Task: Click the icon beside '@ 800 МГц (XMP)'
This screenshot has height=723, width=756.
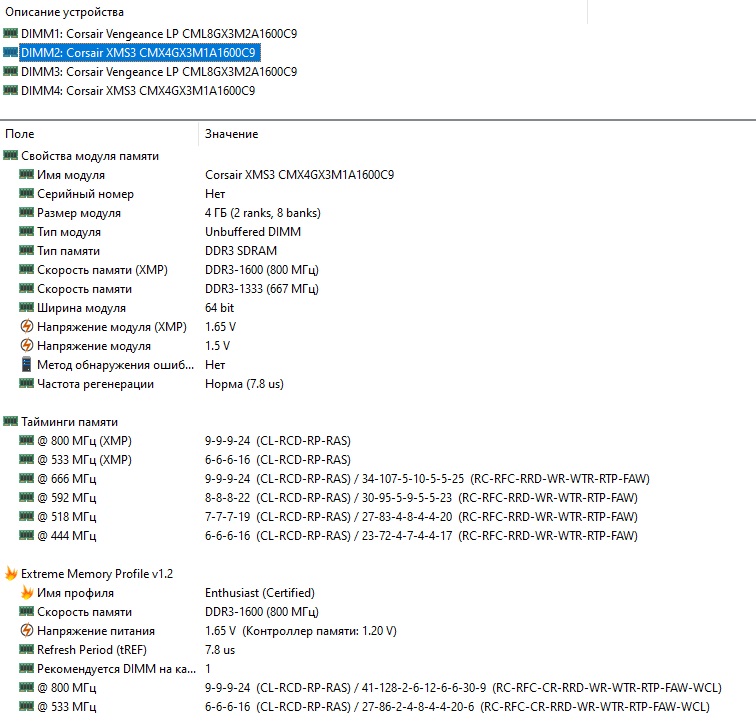Action: [x=27, y=440]
